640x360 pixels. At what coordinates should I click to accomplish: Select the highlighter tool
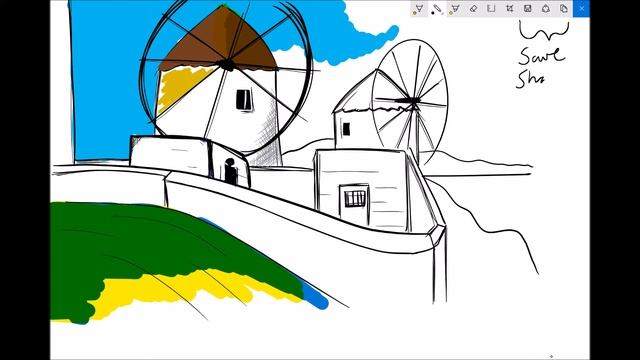(x=455, y=8)
